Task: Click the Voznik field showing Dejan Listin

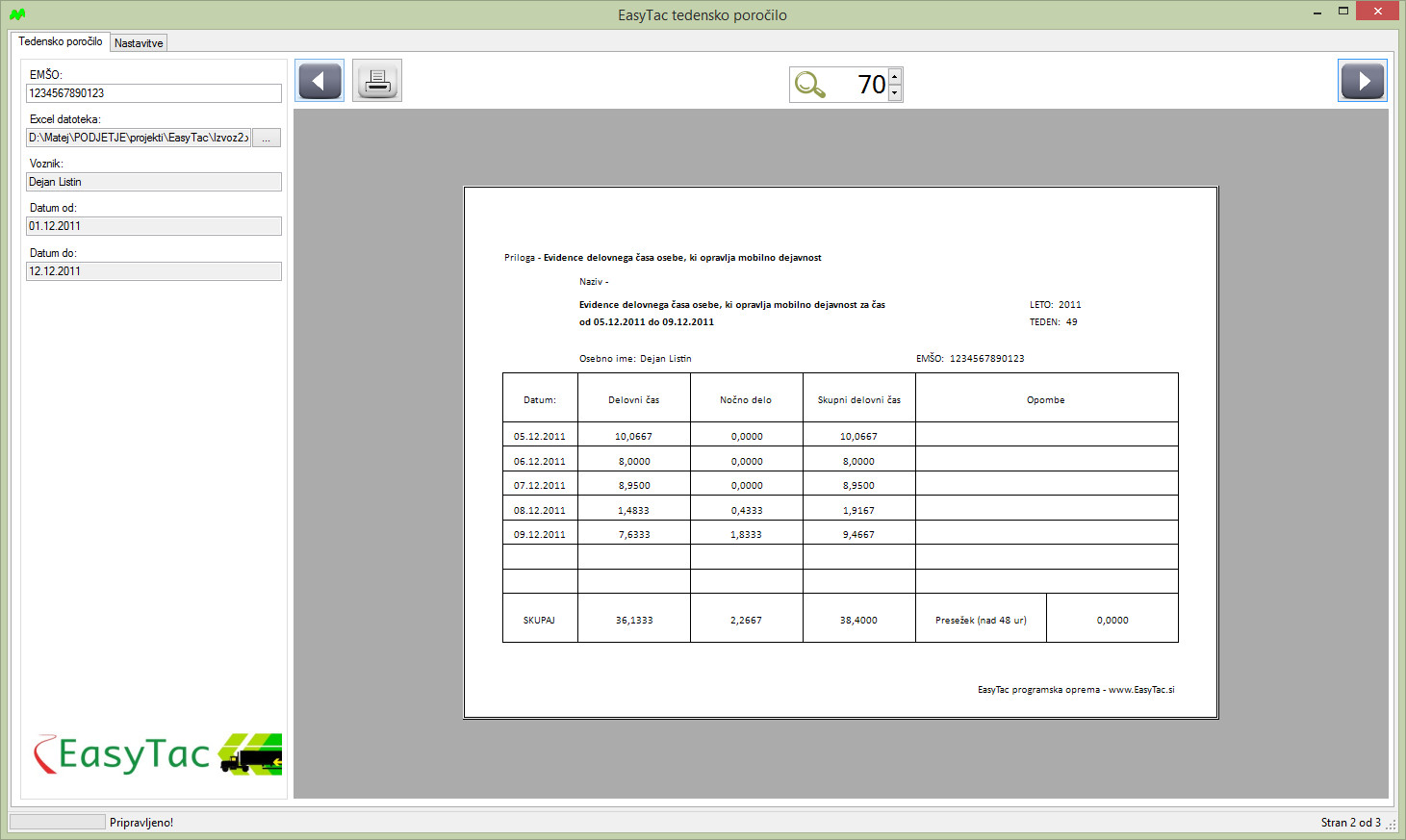Action: coord(153,181)
